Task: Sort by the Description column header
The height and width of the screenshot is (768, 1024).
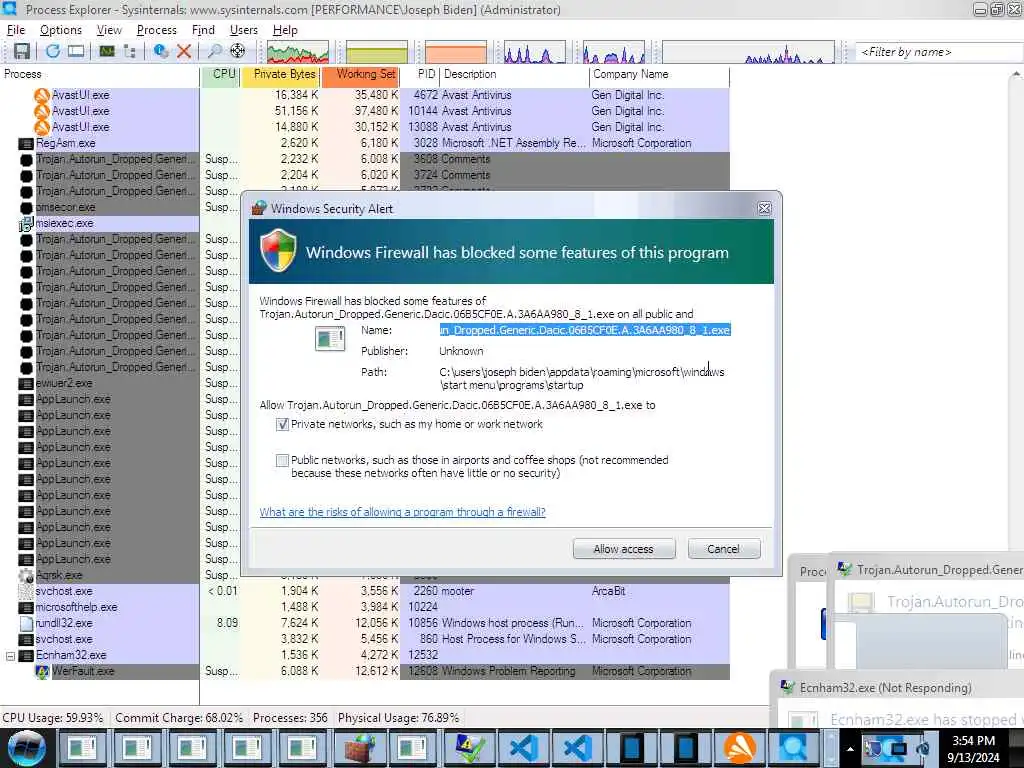Action: (515, 74)
